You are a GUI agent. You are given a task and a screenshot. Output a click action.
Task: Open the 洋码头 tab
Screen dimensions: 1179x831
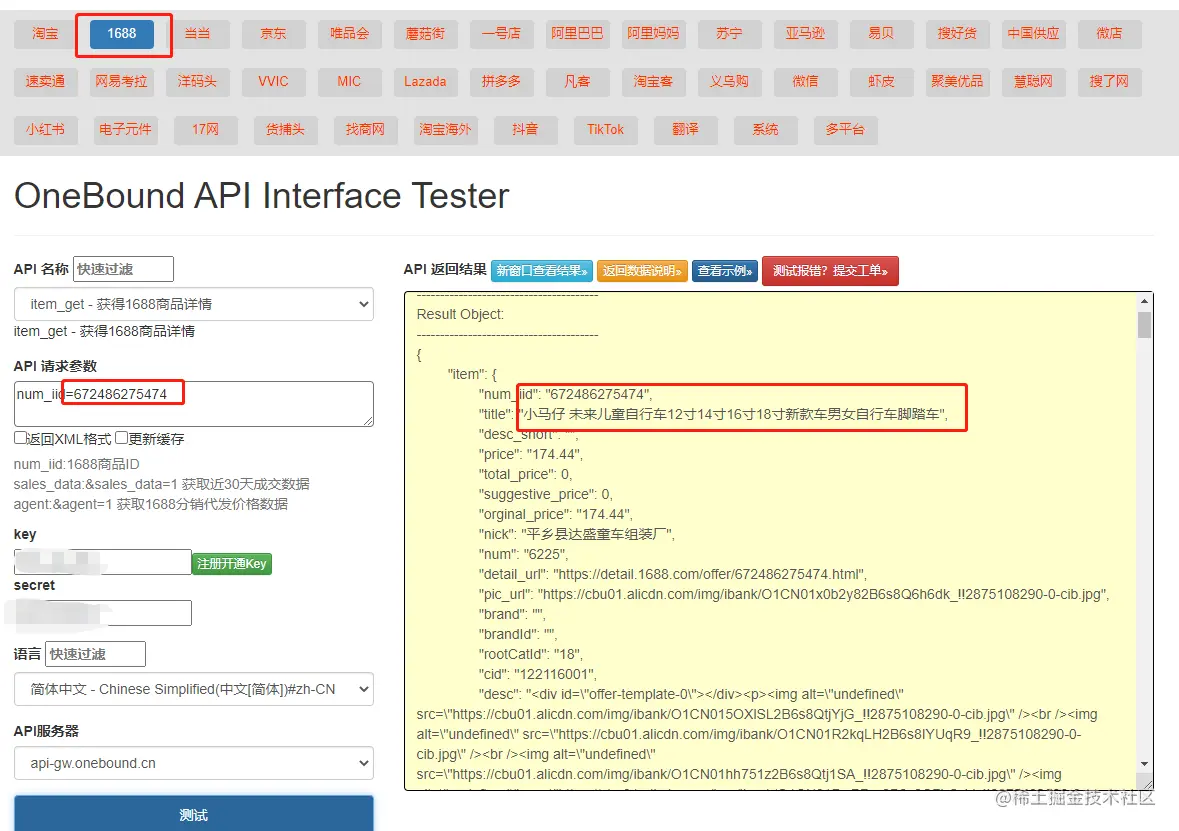click(x=198, y=82)
